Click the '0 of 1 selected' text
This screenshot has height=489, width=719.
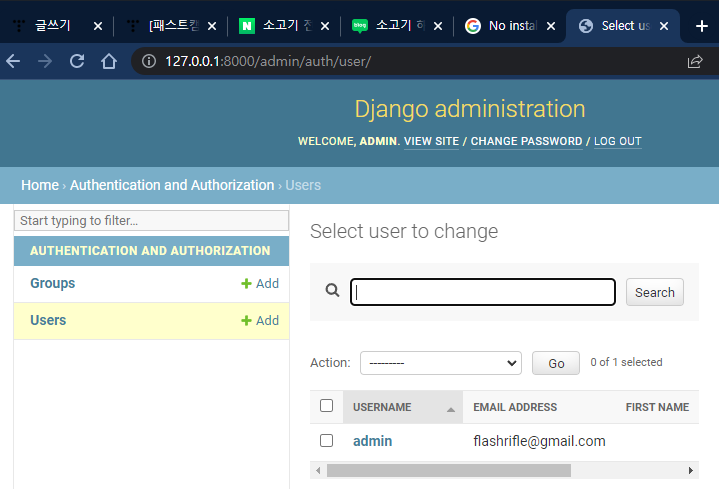(626, 362)
